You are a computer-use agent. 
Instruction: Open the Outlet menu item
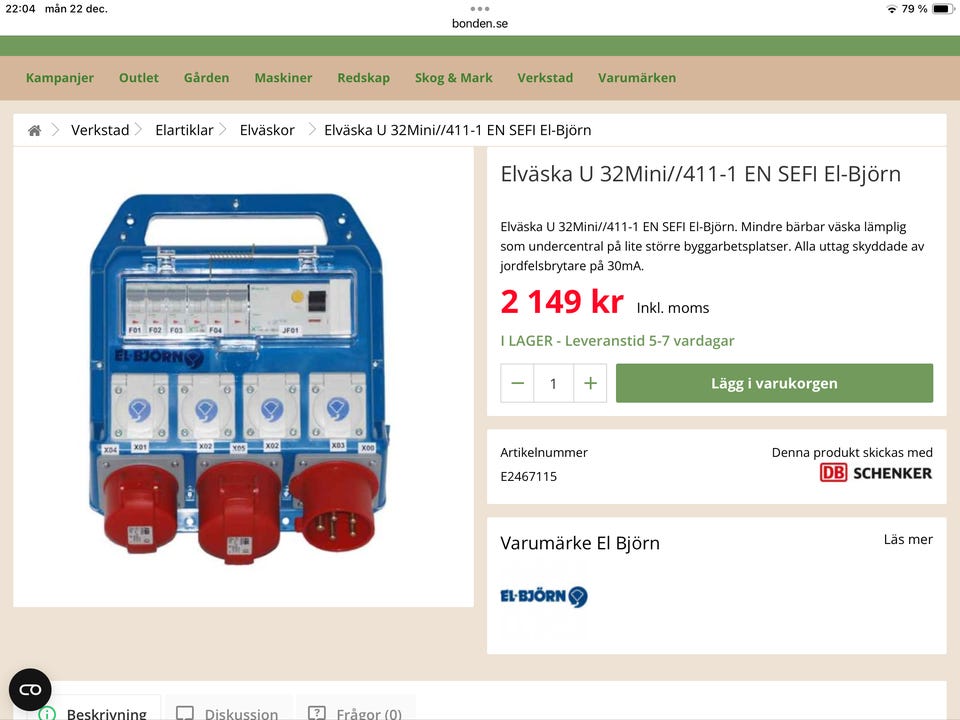click(139, 78)
